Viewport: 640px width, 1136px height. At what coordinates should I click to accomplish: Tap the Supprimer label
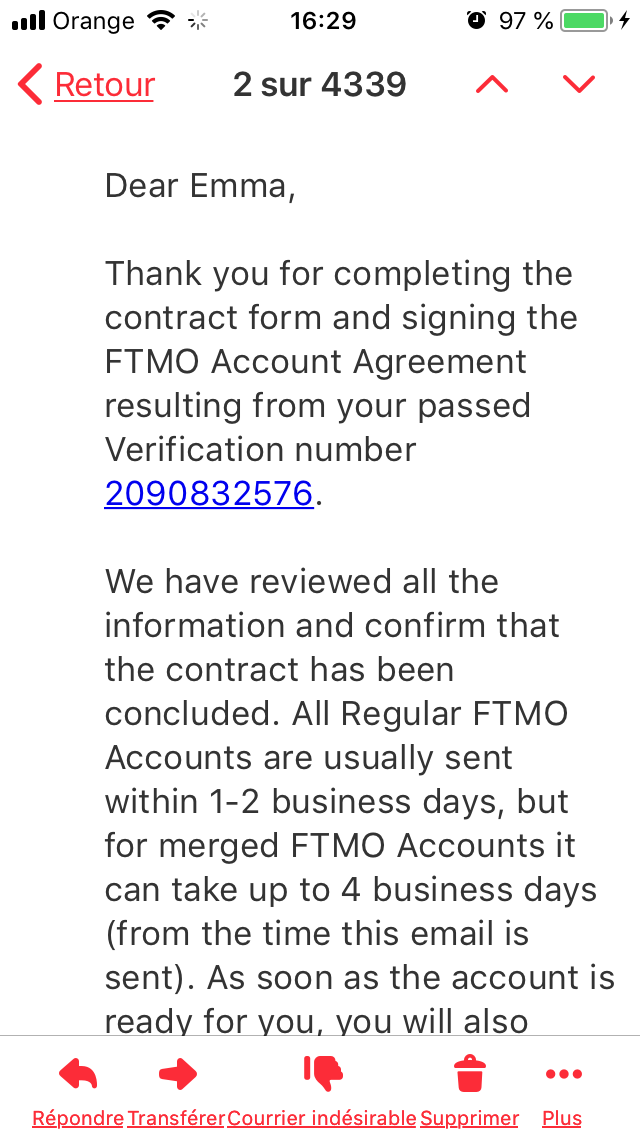pos(470,1118)
